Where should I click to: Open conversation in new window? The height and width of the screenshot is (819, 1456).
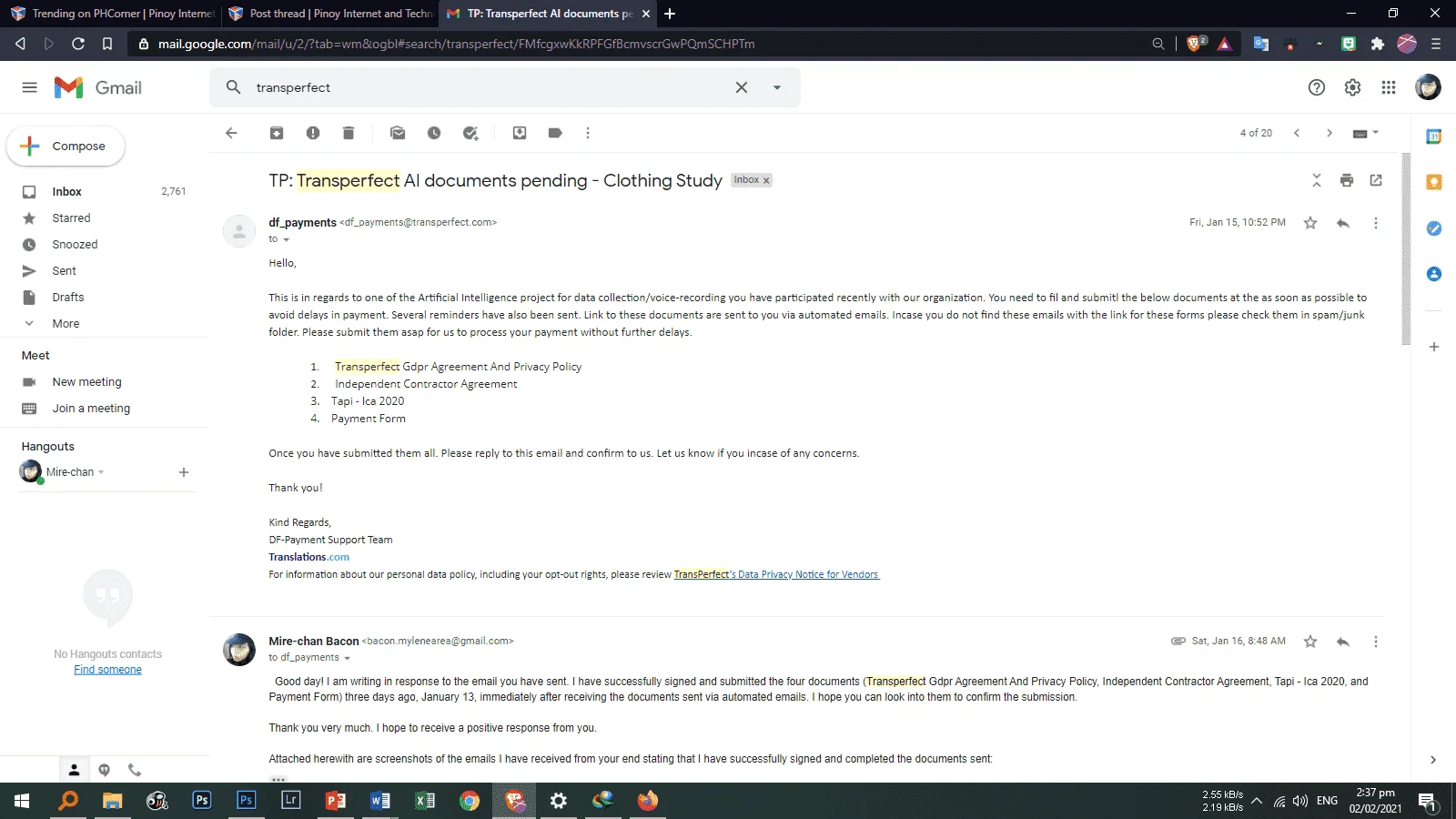tap(1376, 180)
